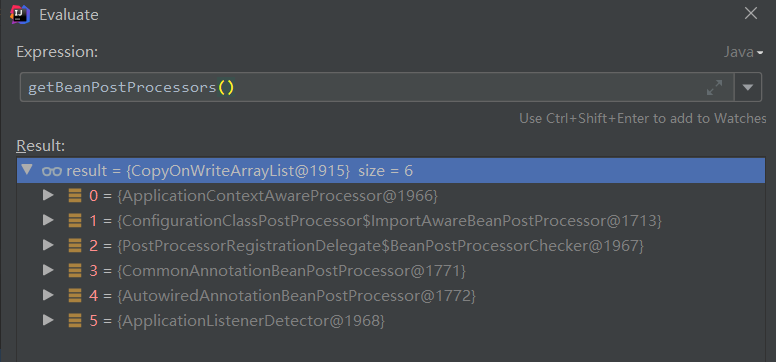Click the element icon of entry 3
The height and width of the screenshot is (362, 776).
[75, 271]
